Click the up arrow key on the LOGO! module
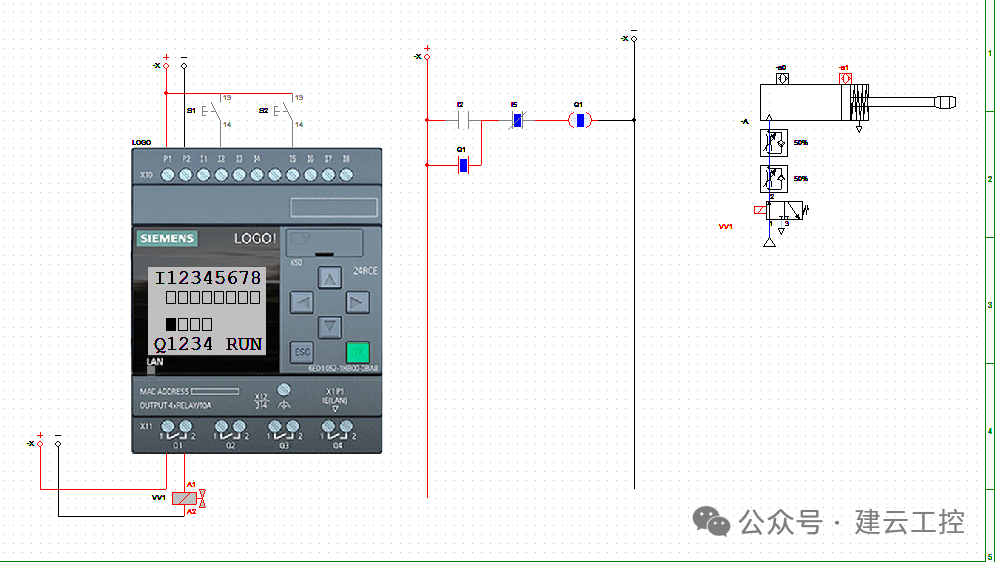Viewport: 996px width, 562px height. (x=329, y=278)
